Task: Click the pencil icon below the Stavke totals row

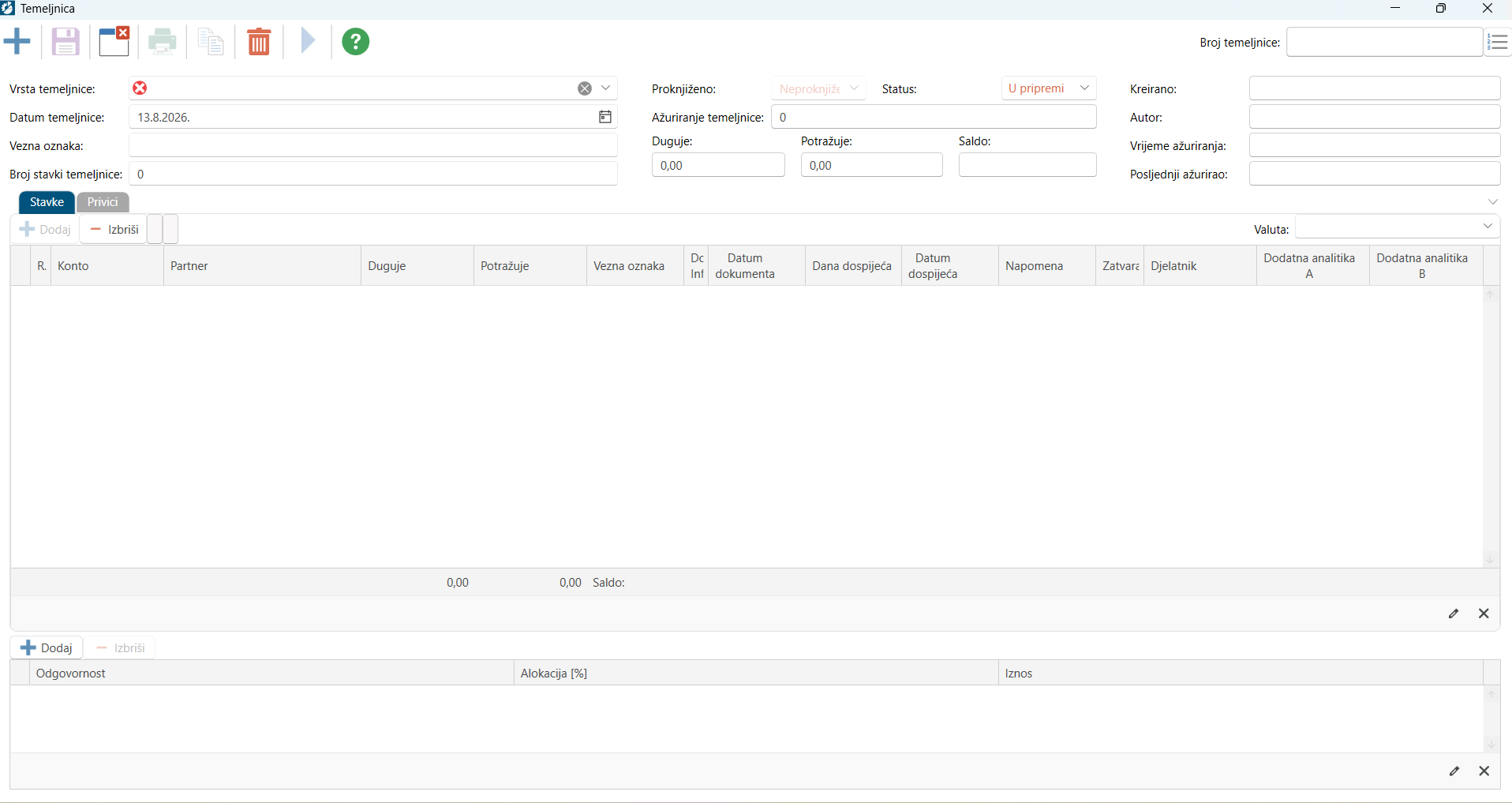Action: [1454, 614]
